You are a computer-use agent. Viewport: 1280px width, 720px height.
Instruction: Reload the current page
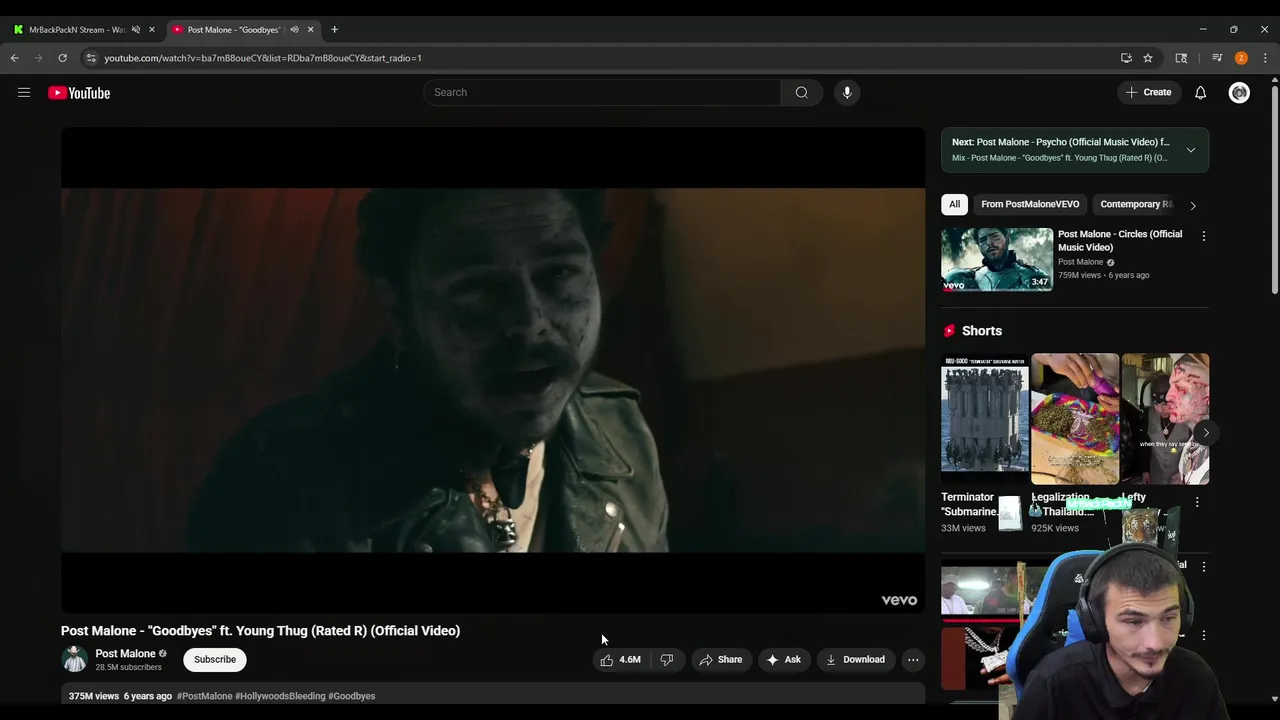point(62,58)
